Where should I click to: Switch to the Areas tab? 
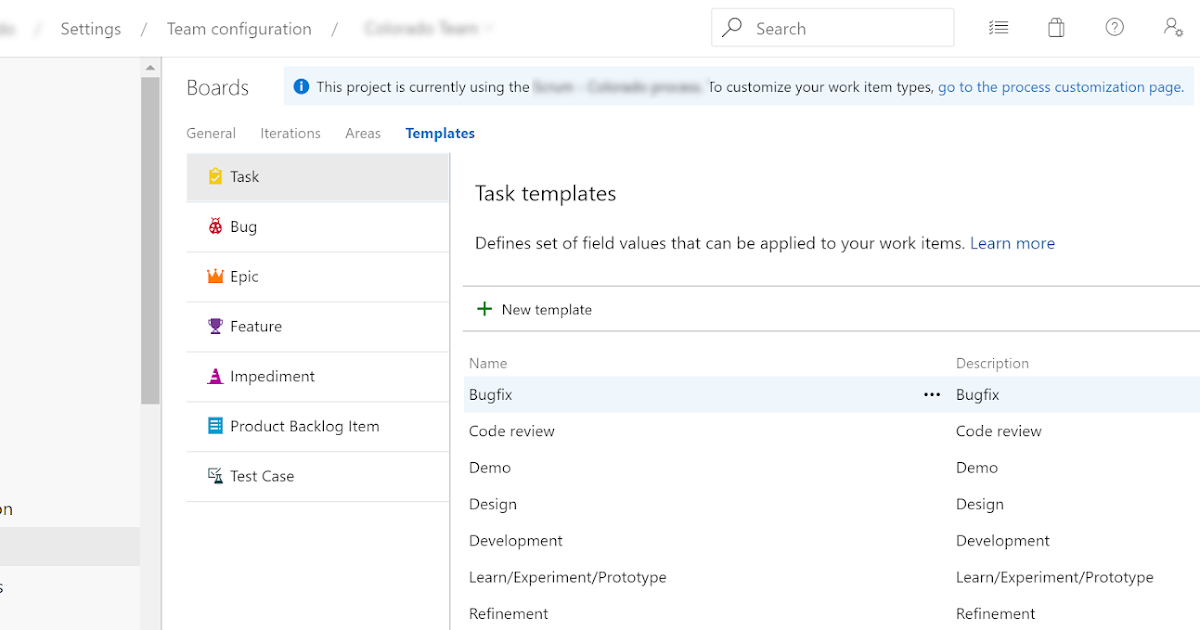(363, 133)
